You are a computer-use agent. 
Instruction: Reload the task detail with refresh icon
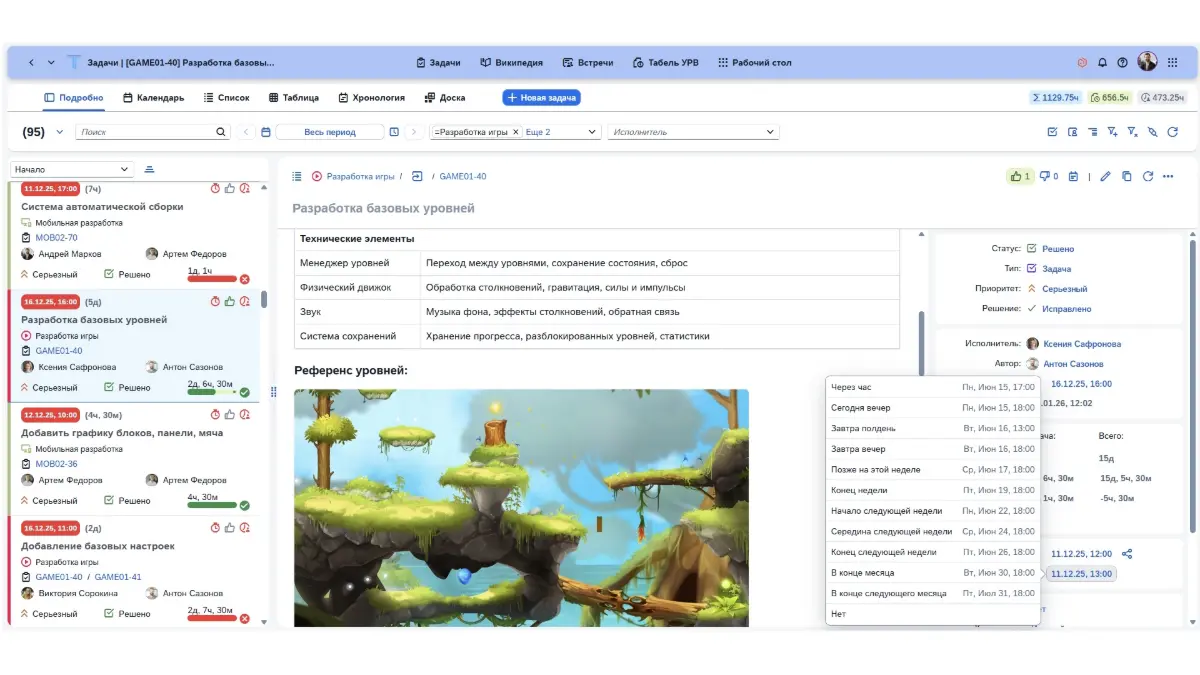[x=1147, y=176]
